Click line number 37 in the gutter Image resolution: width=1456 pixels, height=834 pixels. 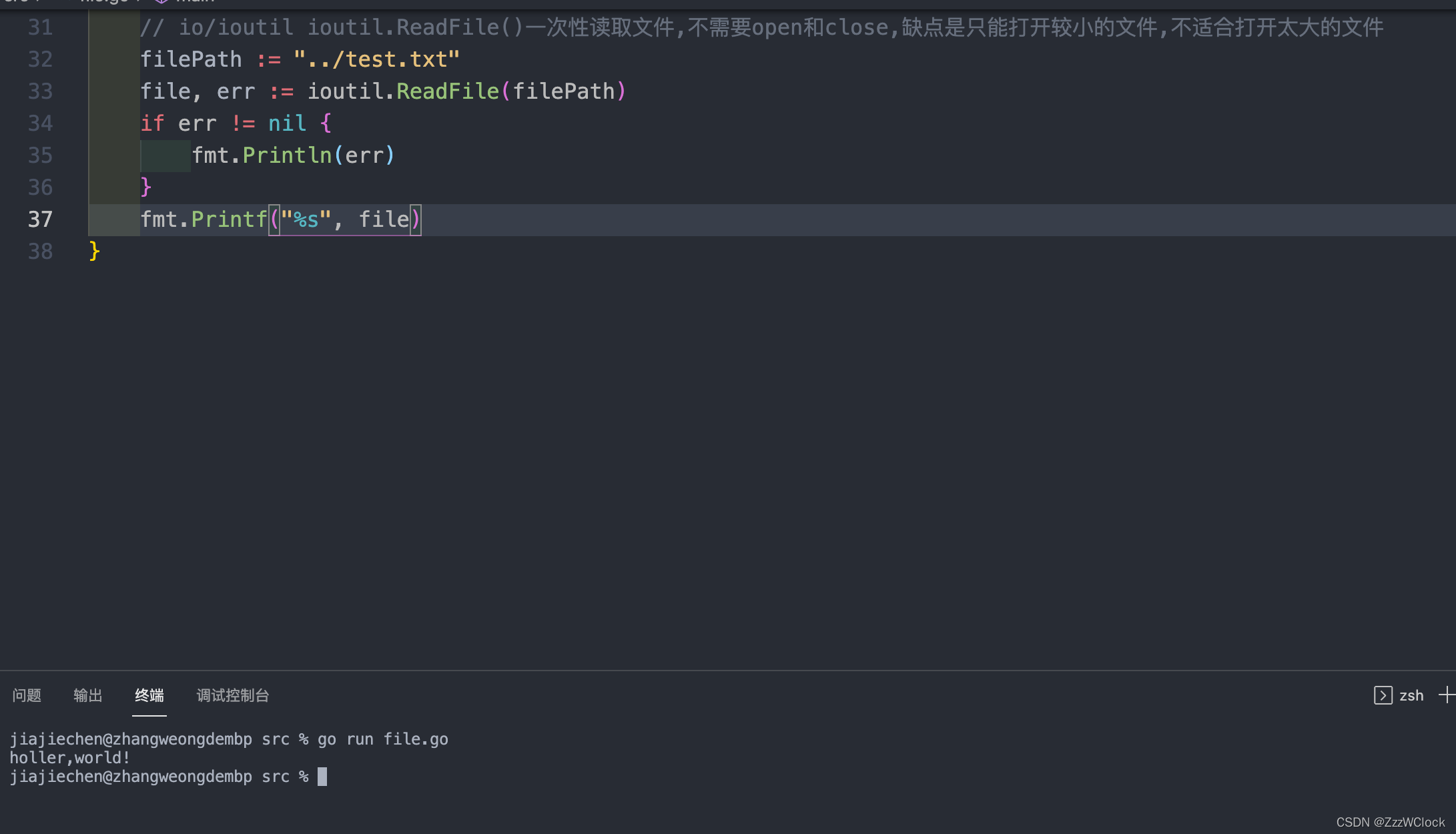(40, 220)
